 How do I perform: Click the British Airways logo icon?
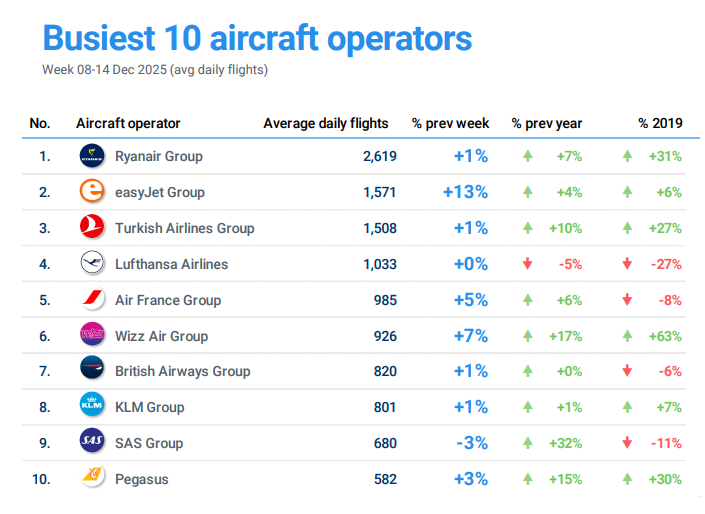[92, 371]
